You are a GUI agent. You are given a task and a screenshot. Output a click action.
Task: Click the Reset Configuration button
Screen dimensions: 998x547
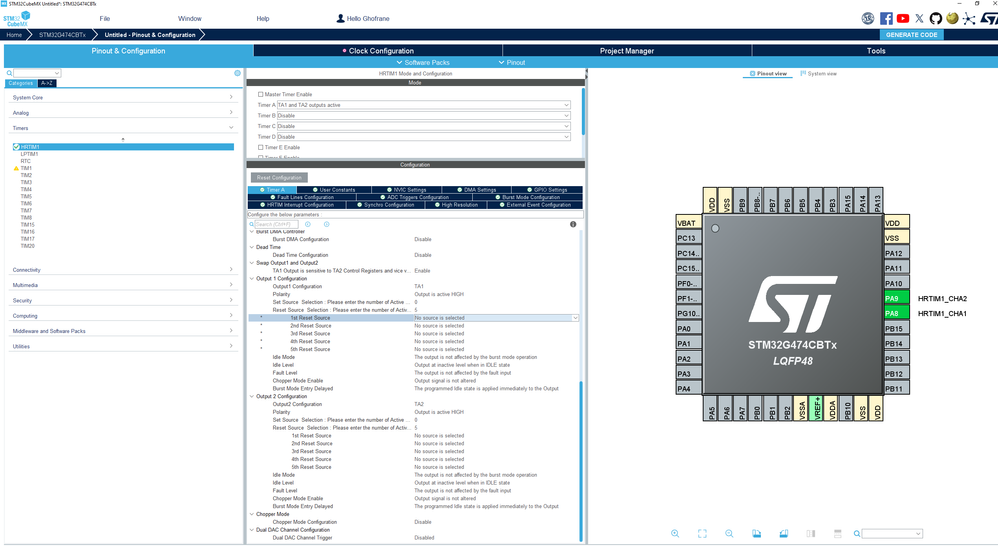[279, 178]
